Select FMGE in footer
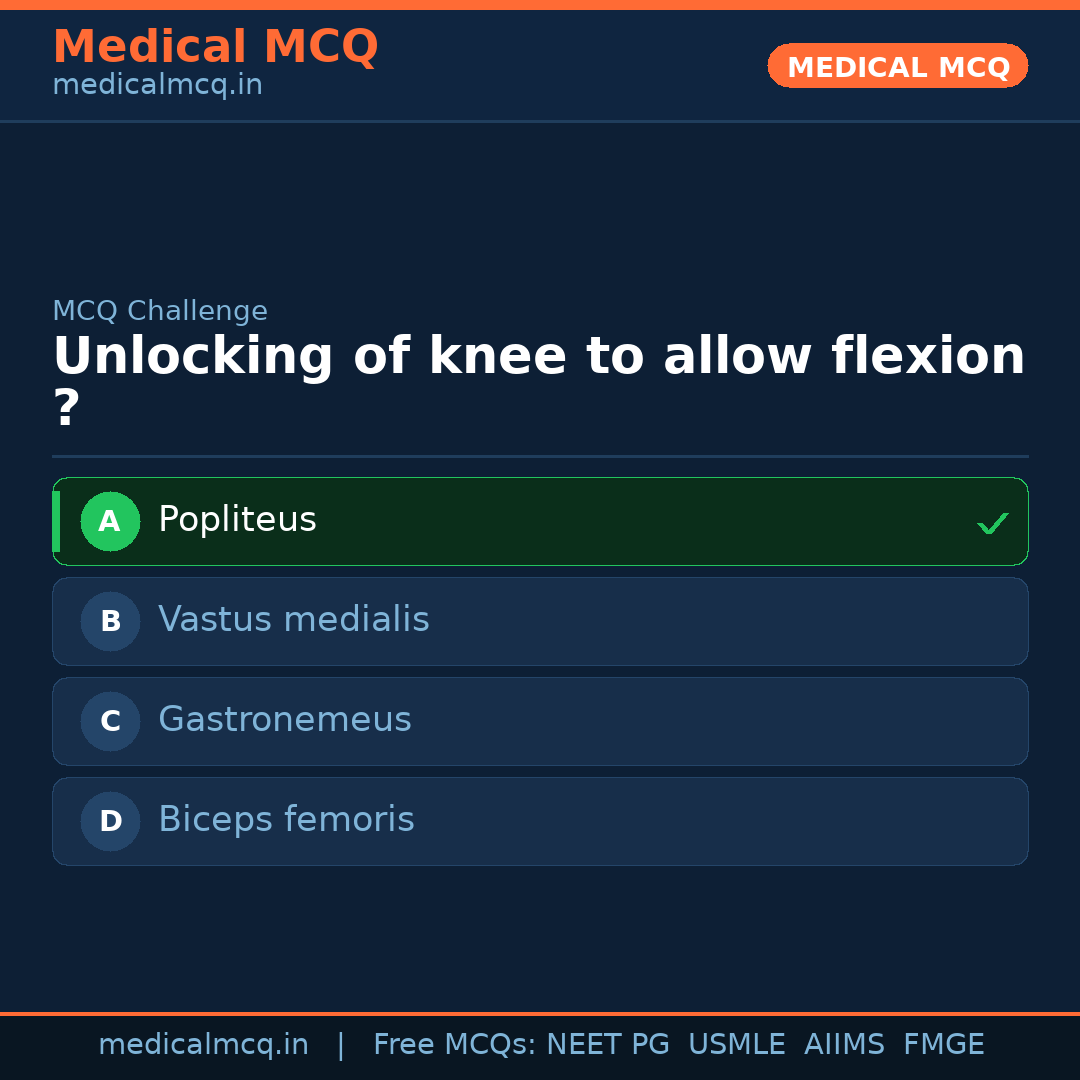The image size is (1080, 1080). tap(943, 1045)
